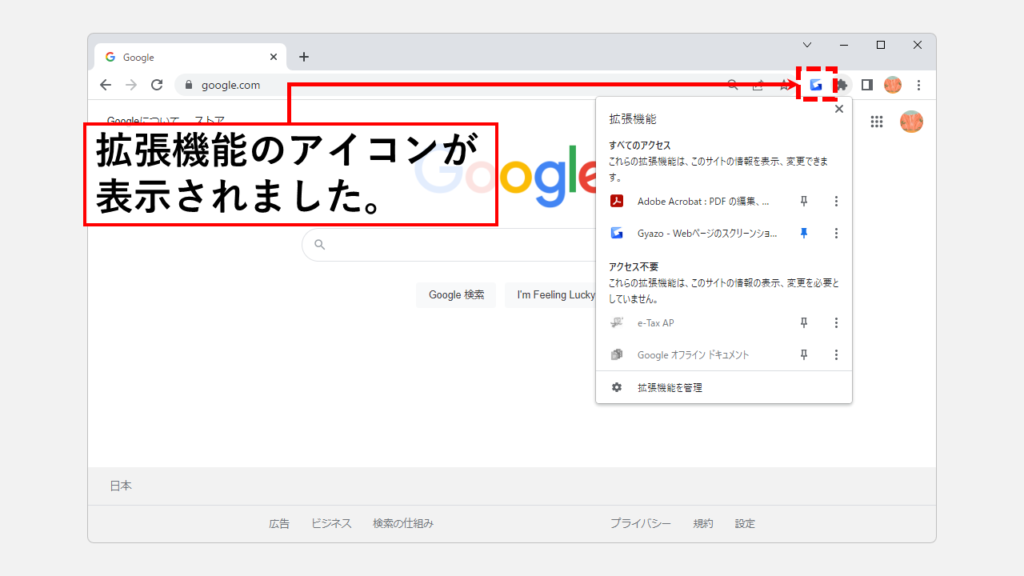This screenshot has height=576, width=1024.
Task: Open more options for Gyazo extension
Action: pyautogui.click(x=836, y=233)
